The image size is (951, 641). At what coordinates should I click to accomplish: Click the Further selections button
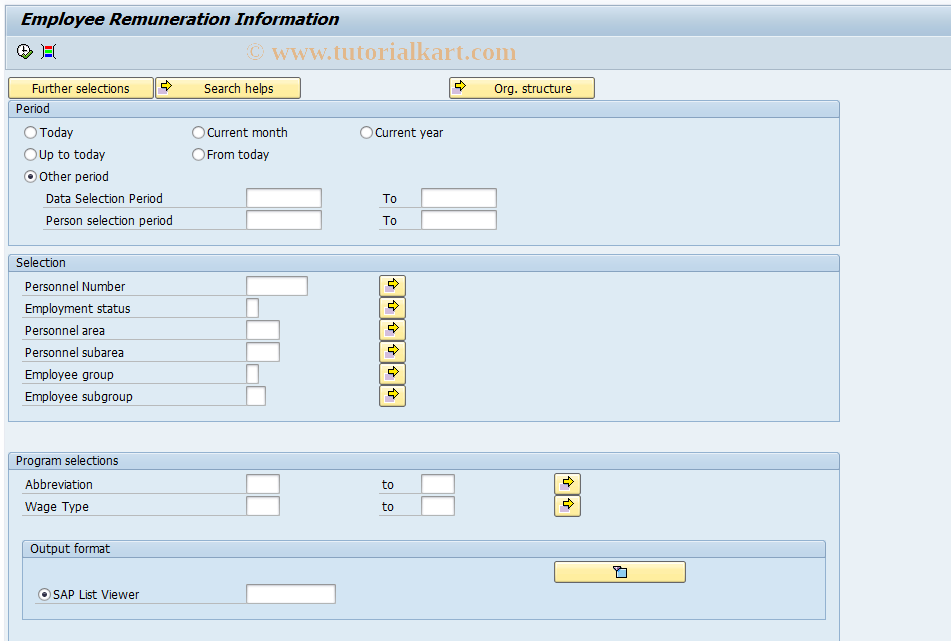80,88
